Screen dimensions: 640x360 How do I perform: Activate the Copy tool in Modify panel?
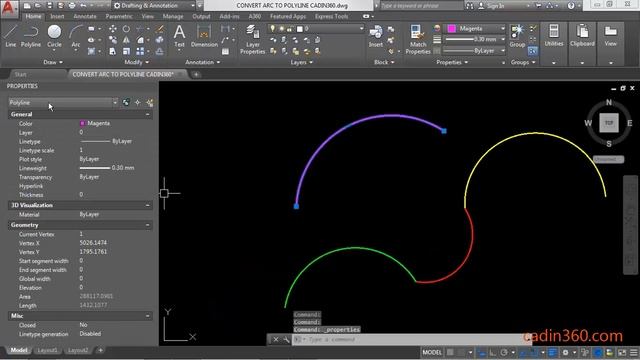tap(113, 40)
